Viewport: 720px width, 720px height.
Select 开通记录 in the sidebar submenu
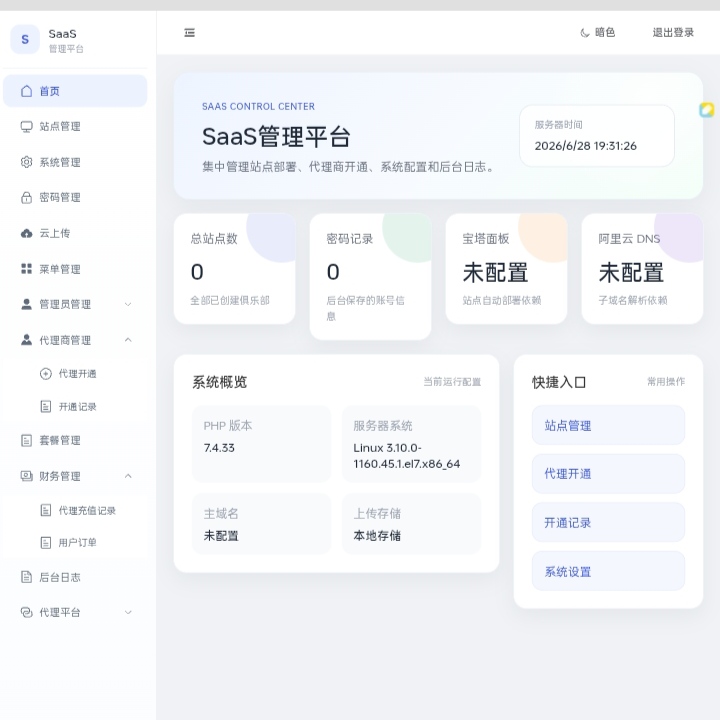tap(75, 406)
